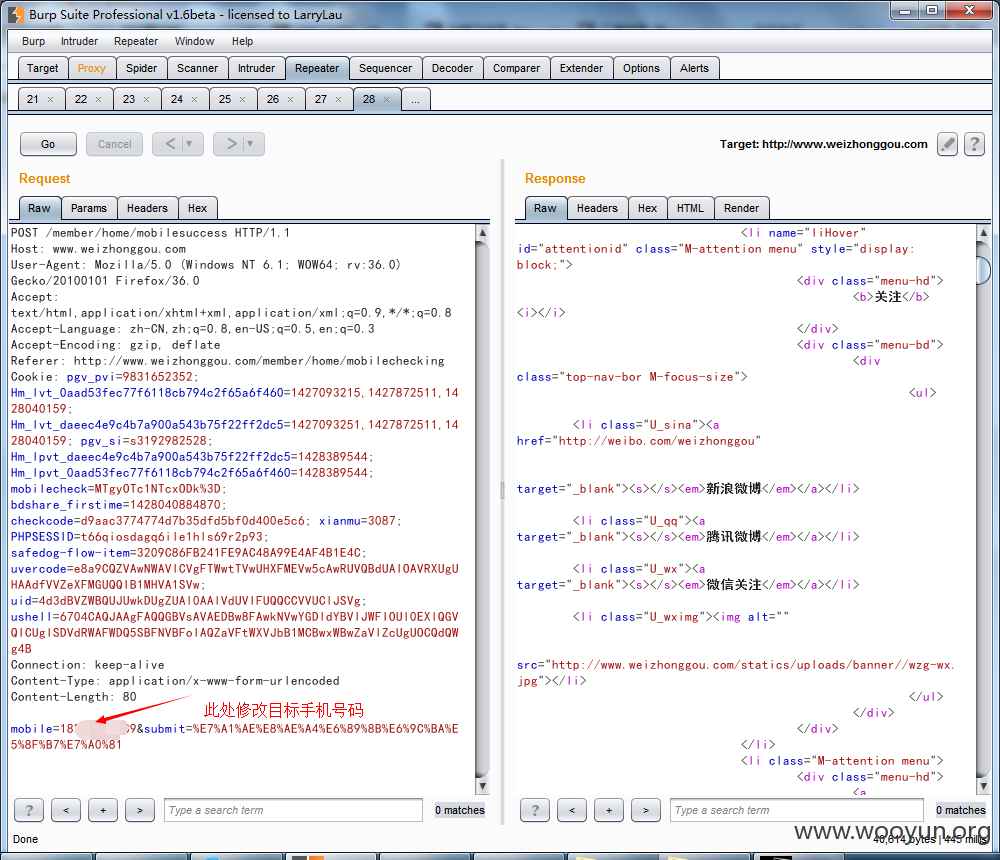Image resolution: width=1000 pixels, height=860 pixels.
Task: Open Repeater help question mark icon
Action: click(974, 144)
